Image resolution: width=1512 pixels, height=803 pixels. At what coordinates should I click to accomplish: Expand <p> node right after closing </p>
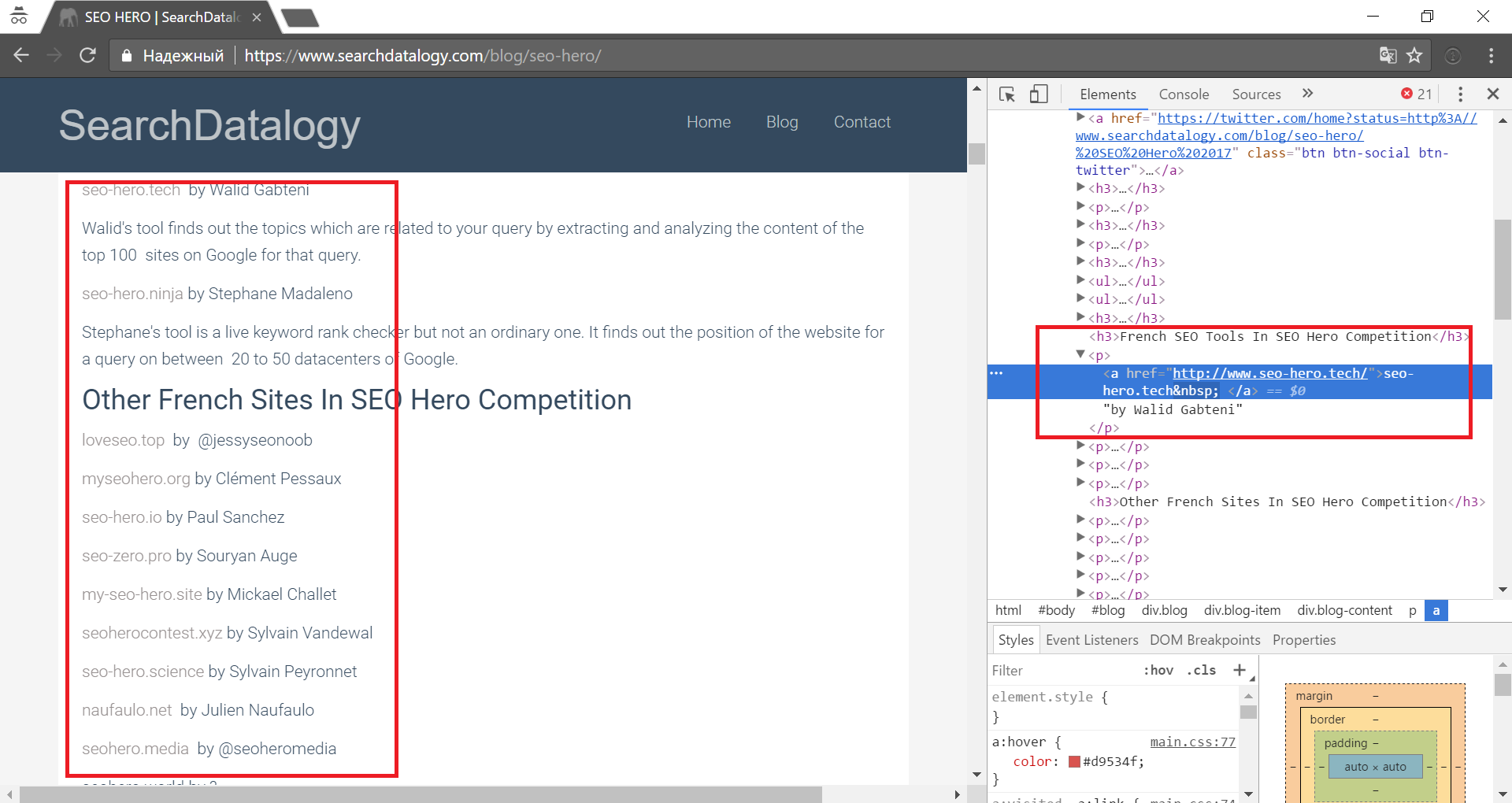(1081, 446)
